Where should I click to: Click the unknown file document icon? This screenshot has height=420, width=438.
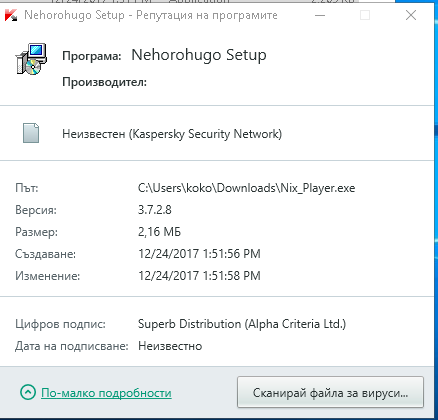click(x=31, y=133)
